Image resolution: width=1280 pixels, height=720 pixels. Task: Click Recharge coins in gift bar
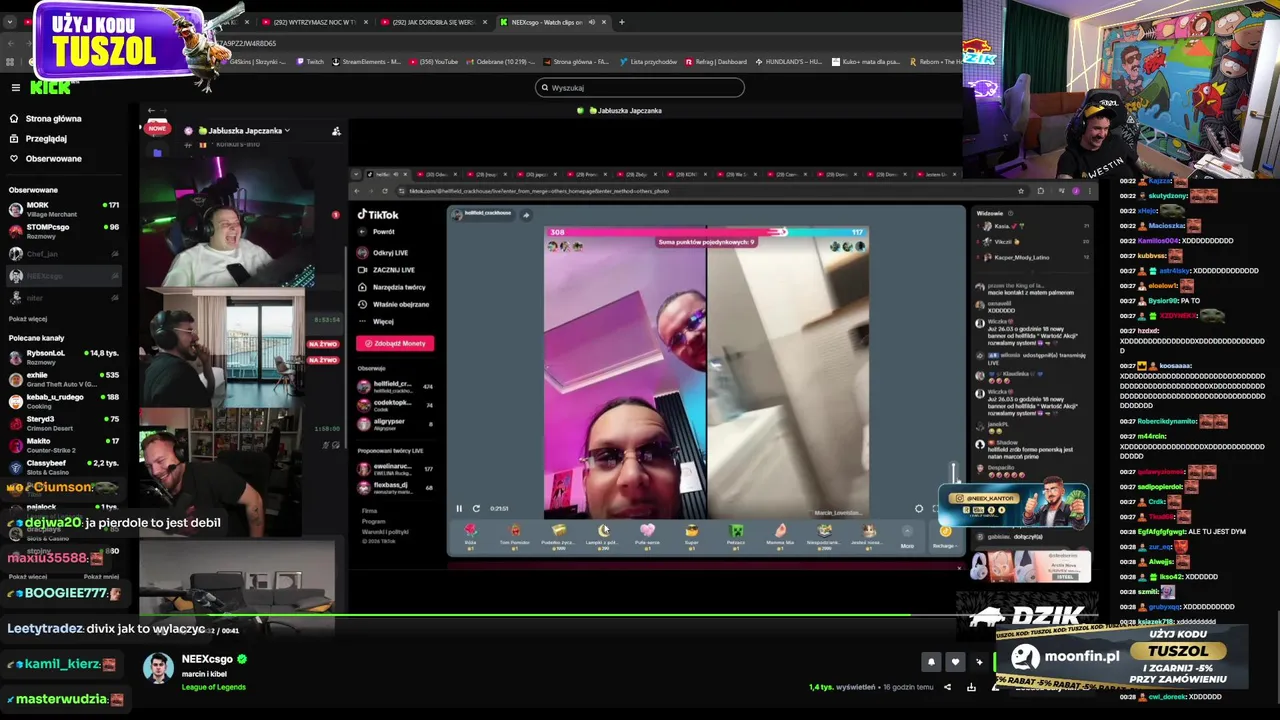pos(943,536)
